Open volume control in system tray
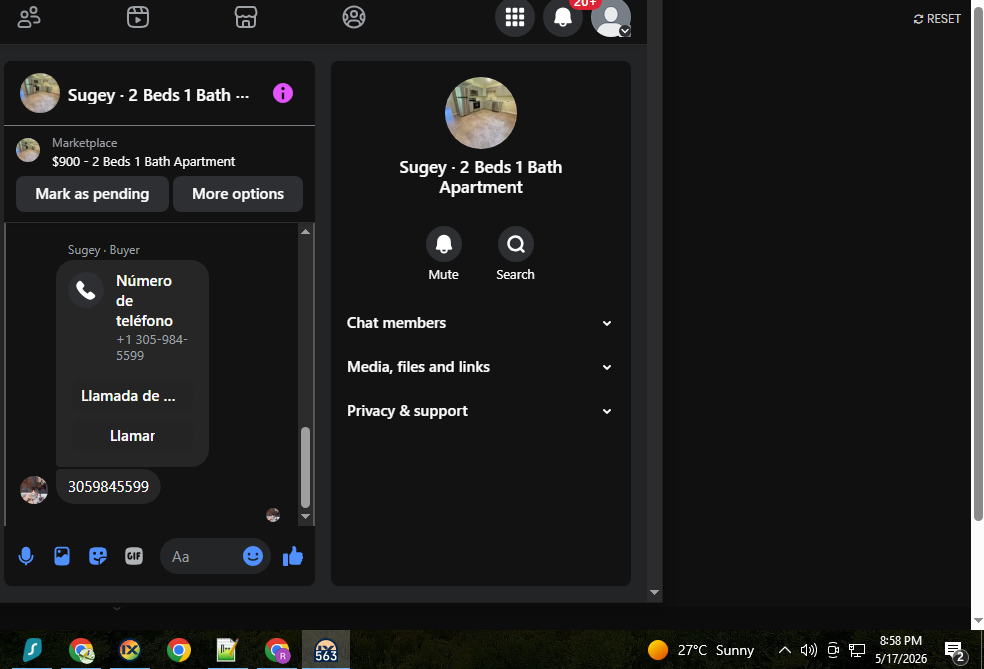The image size is (984, 669). pos(808,650)
